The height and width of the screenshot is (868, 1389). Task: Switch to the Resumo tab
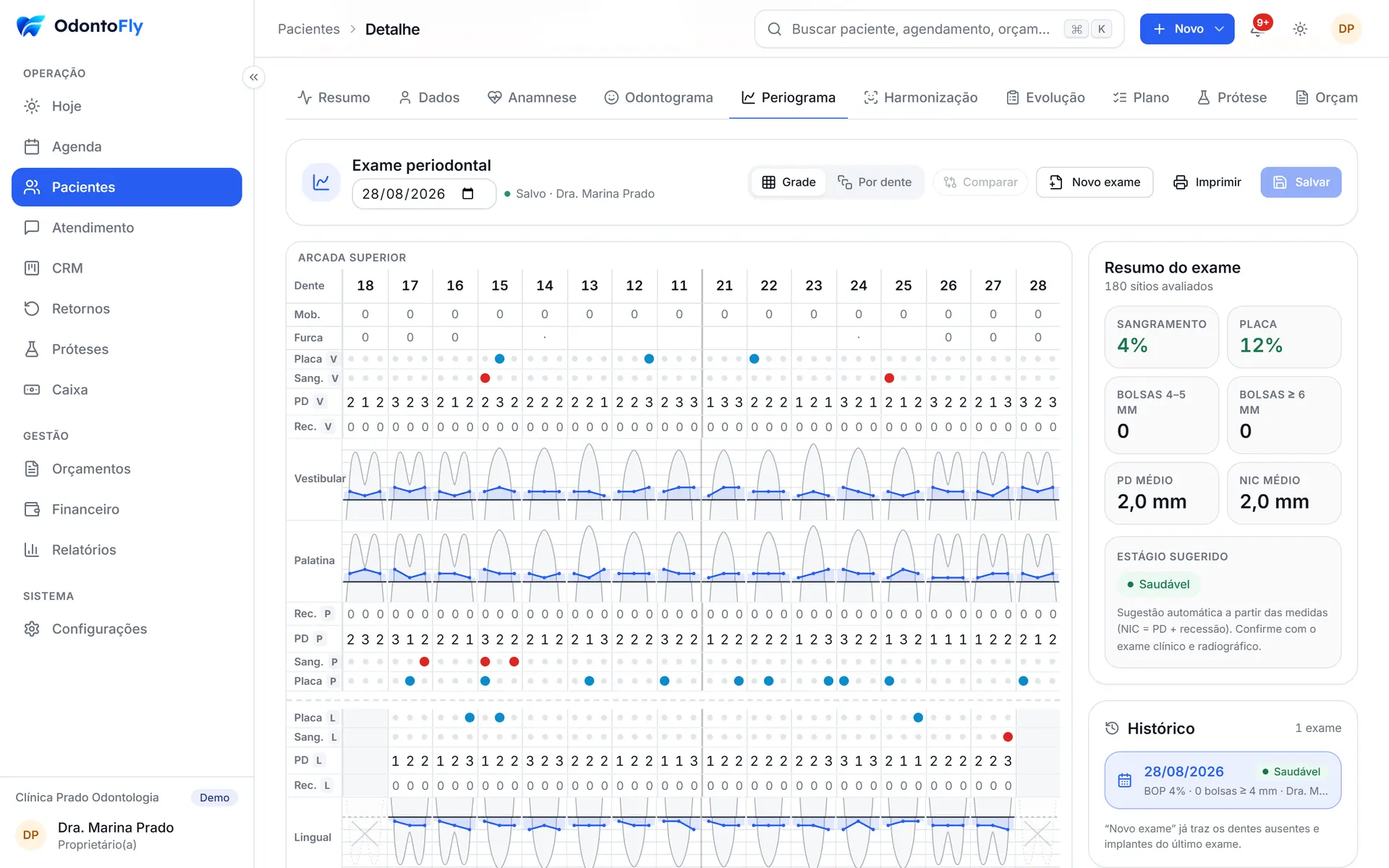click(334, 98)
